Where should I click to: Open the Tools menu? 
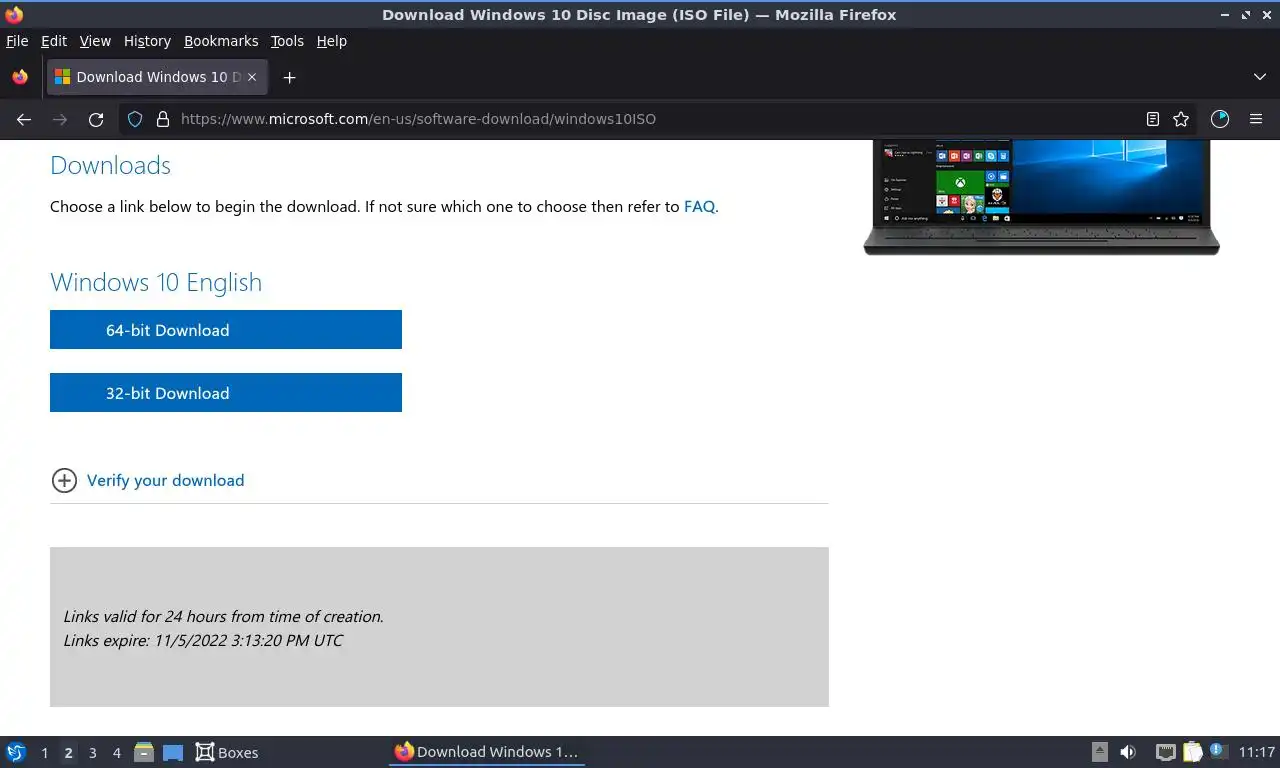287,41
